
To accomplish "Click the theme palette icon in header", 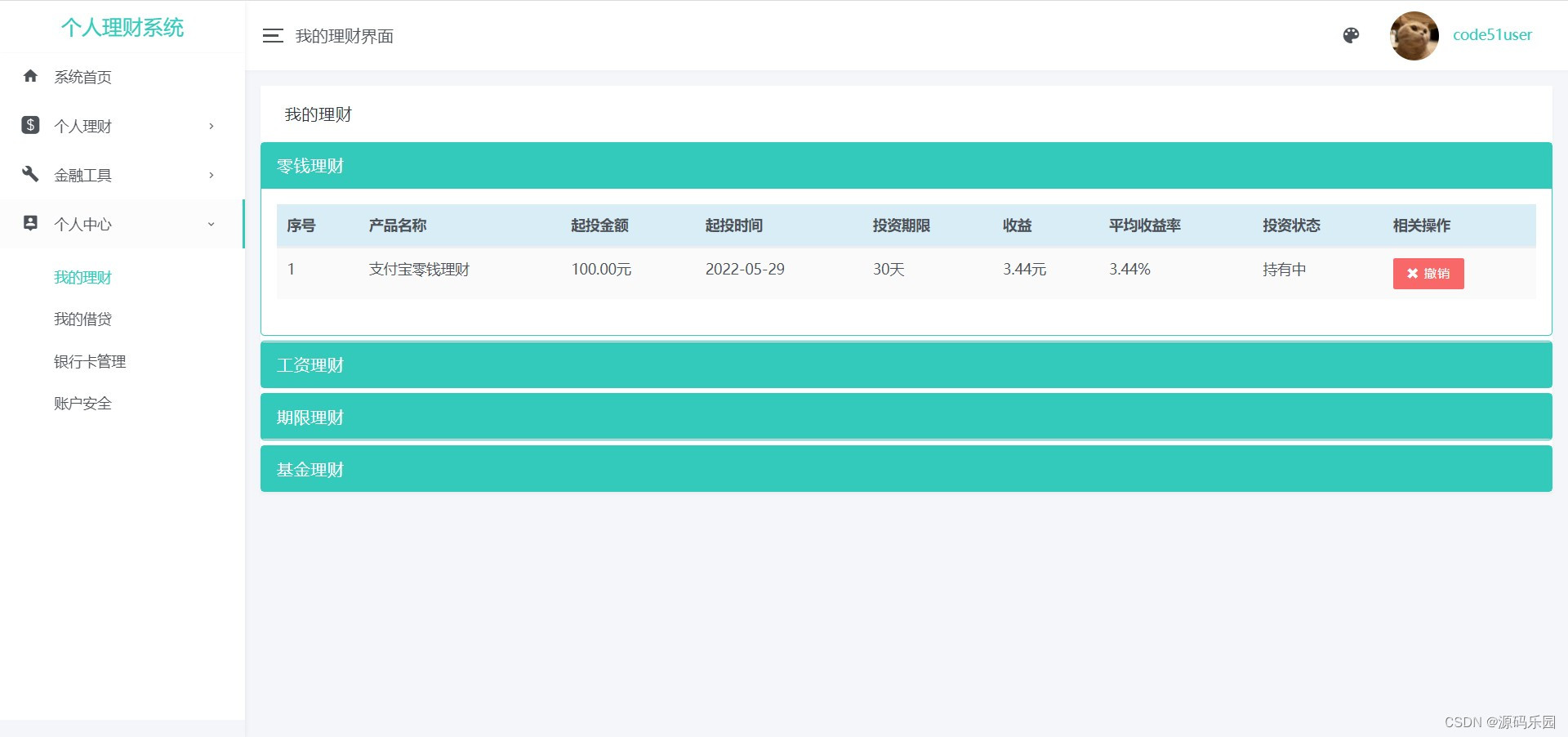I will point(1352,36).
